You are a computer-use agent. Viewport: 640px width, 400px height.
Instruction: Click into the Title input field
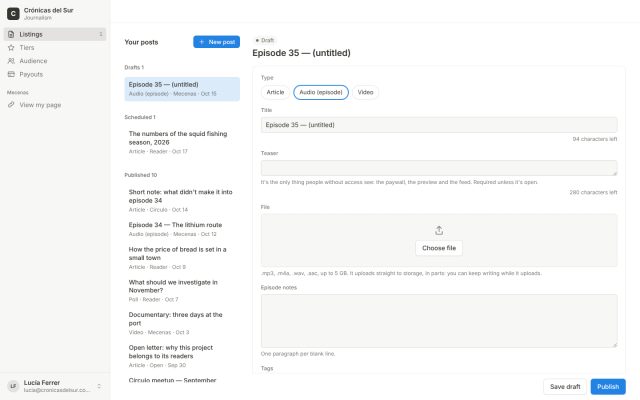pyautogui.click(x=439, y=125)
